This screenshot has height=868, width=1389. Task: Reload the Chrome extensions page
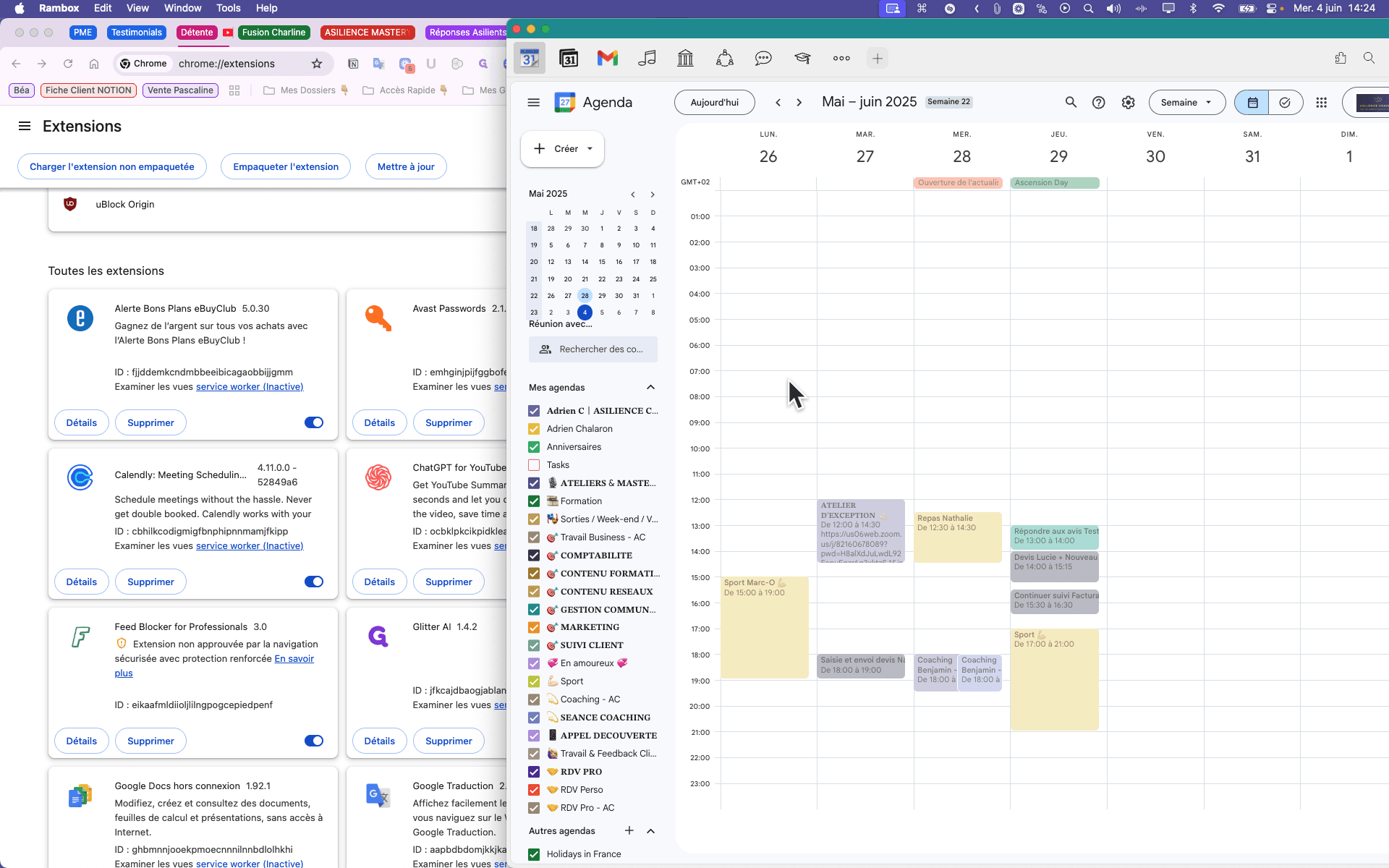click(x=68, y=64)
